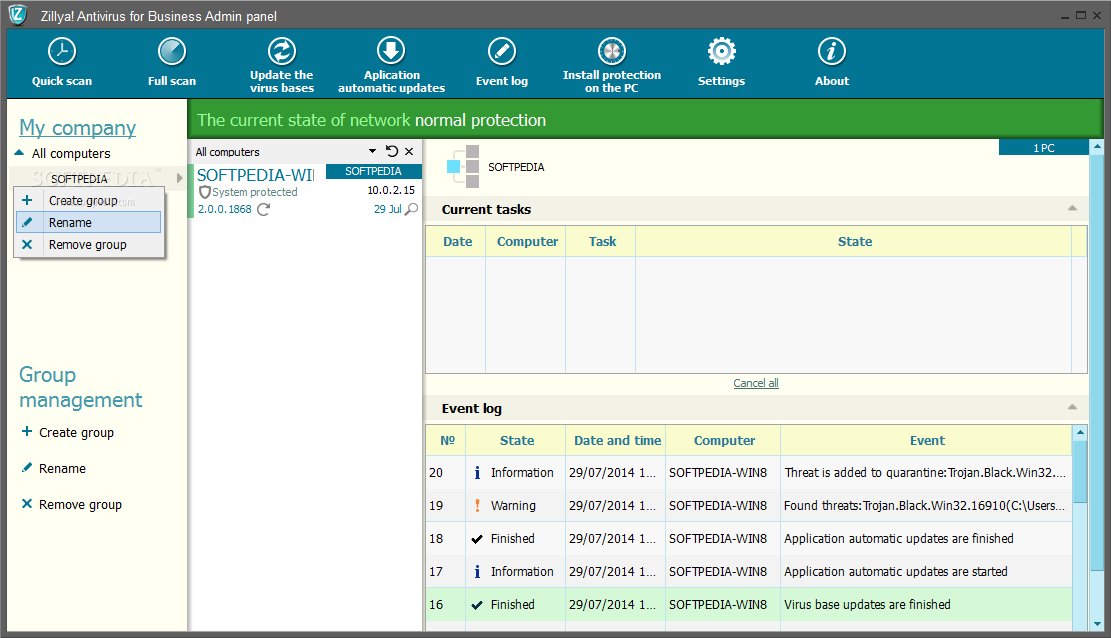Click the Cancel all link
The image size is (1111, 638).
(x=756, y=383)
